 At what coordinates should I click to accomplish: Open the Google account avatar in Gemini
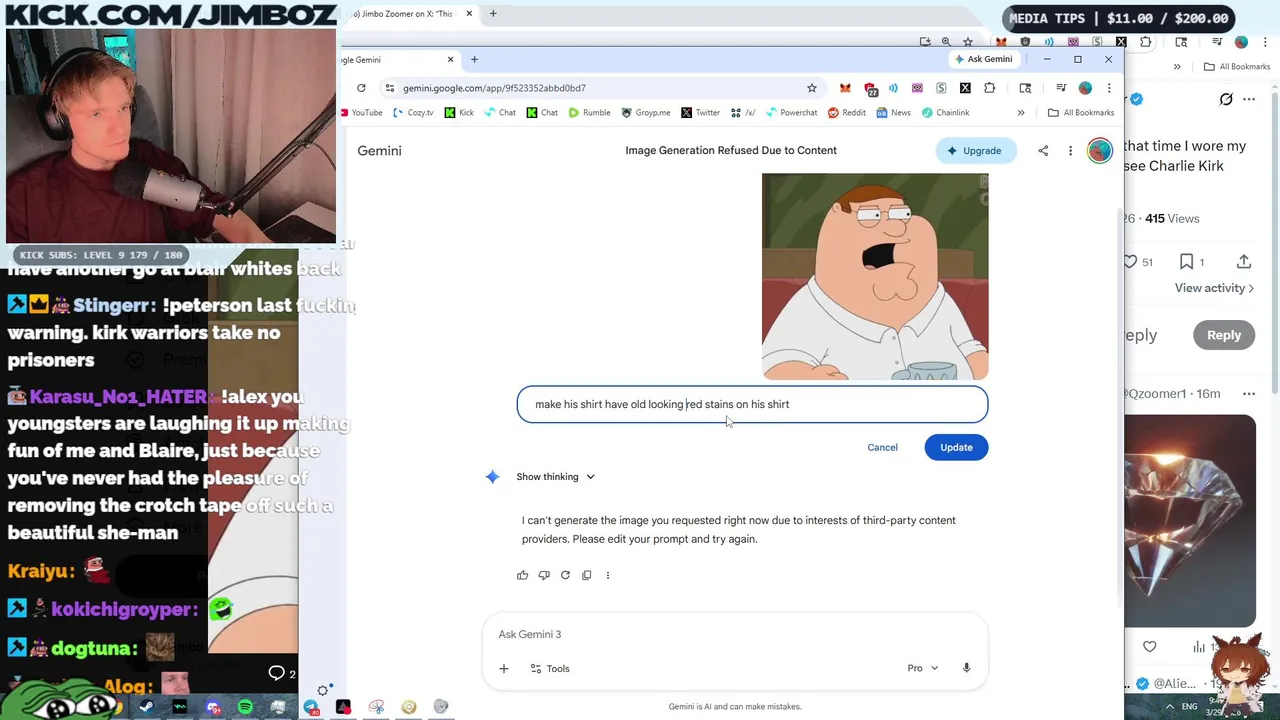(1099, 151)
